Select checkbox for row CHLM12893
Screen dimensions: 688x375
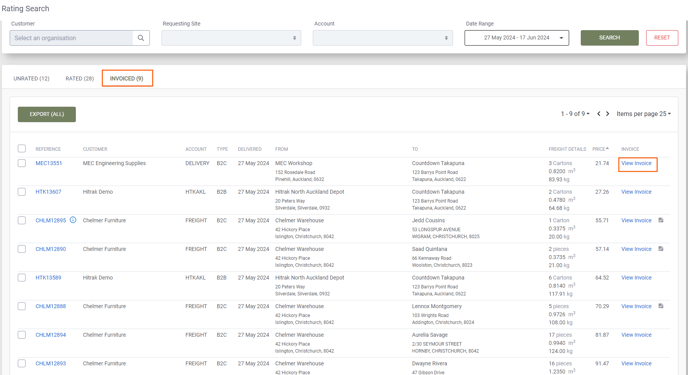point(22,363)
